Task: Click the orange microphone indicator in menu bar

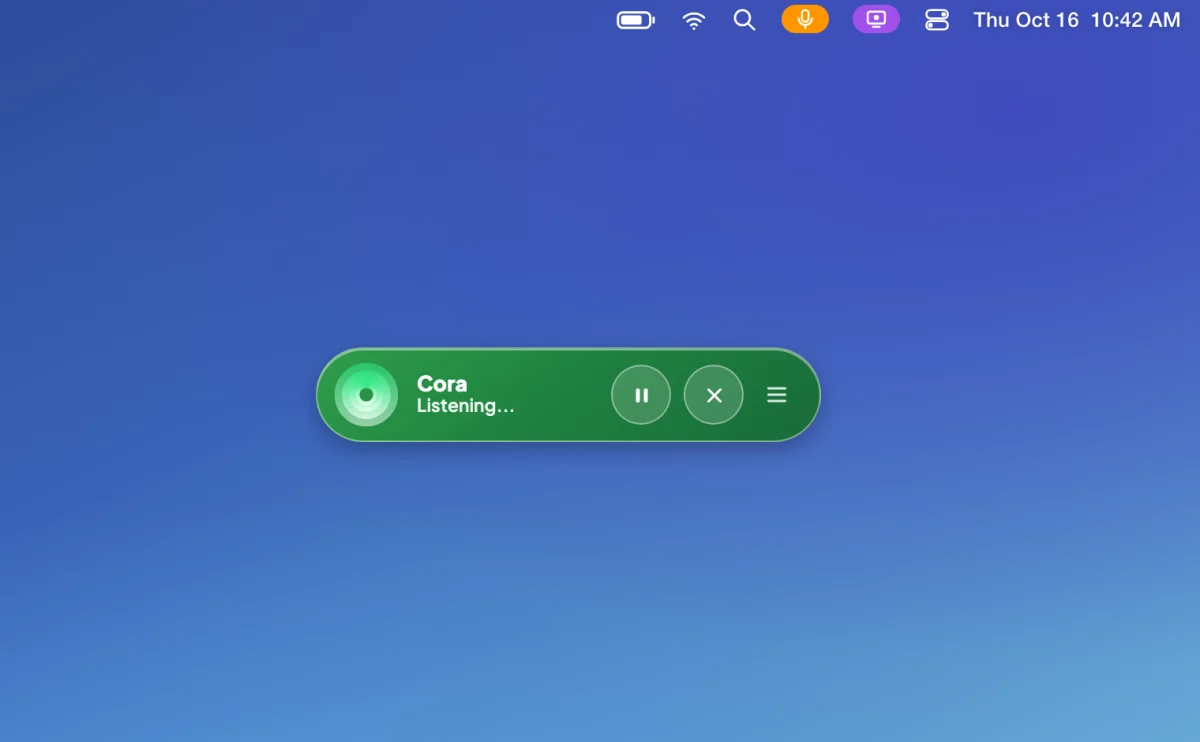Action: [805, 19]
